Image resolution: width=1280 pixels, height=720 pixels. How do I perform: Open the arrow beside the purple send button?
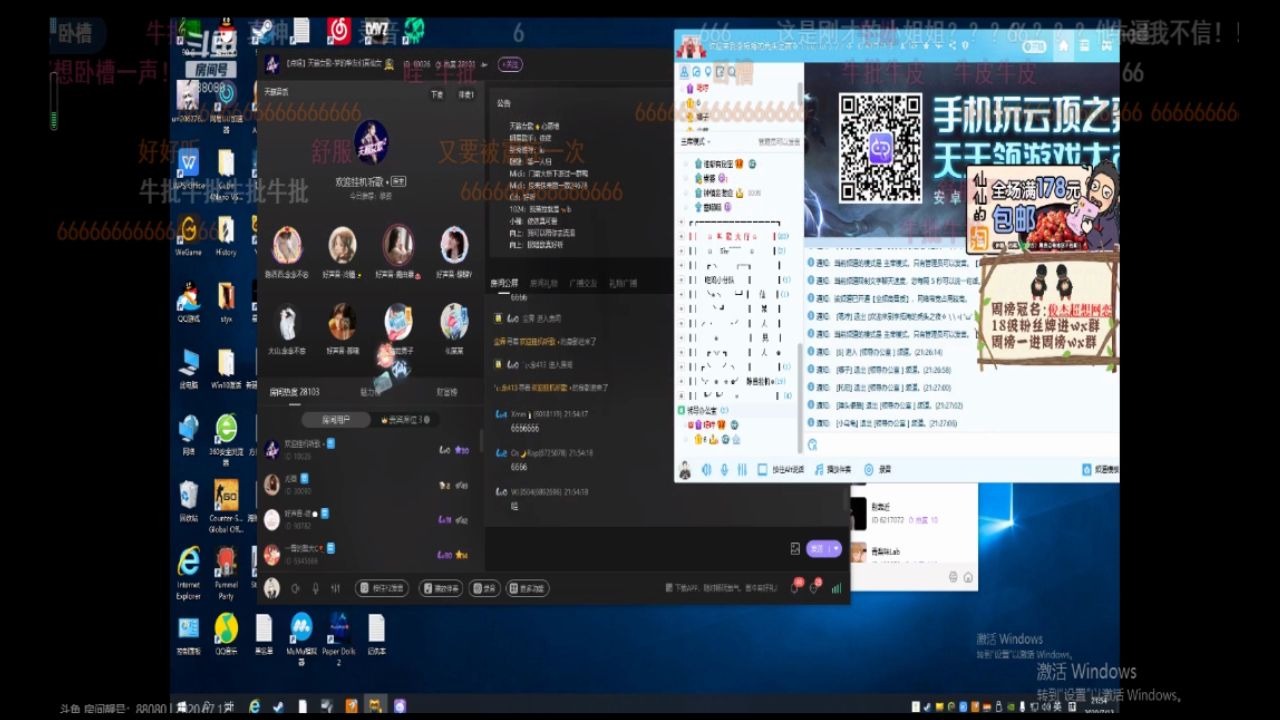(836, 548)
